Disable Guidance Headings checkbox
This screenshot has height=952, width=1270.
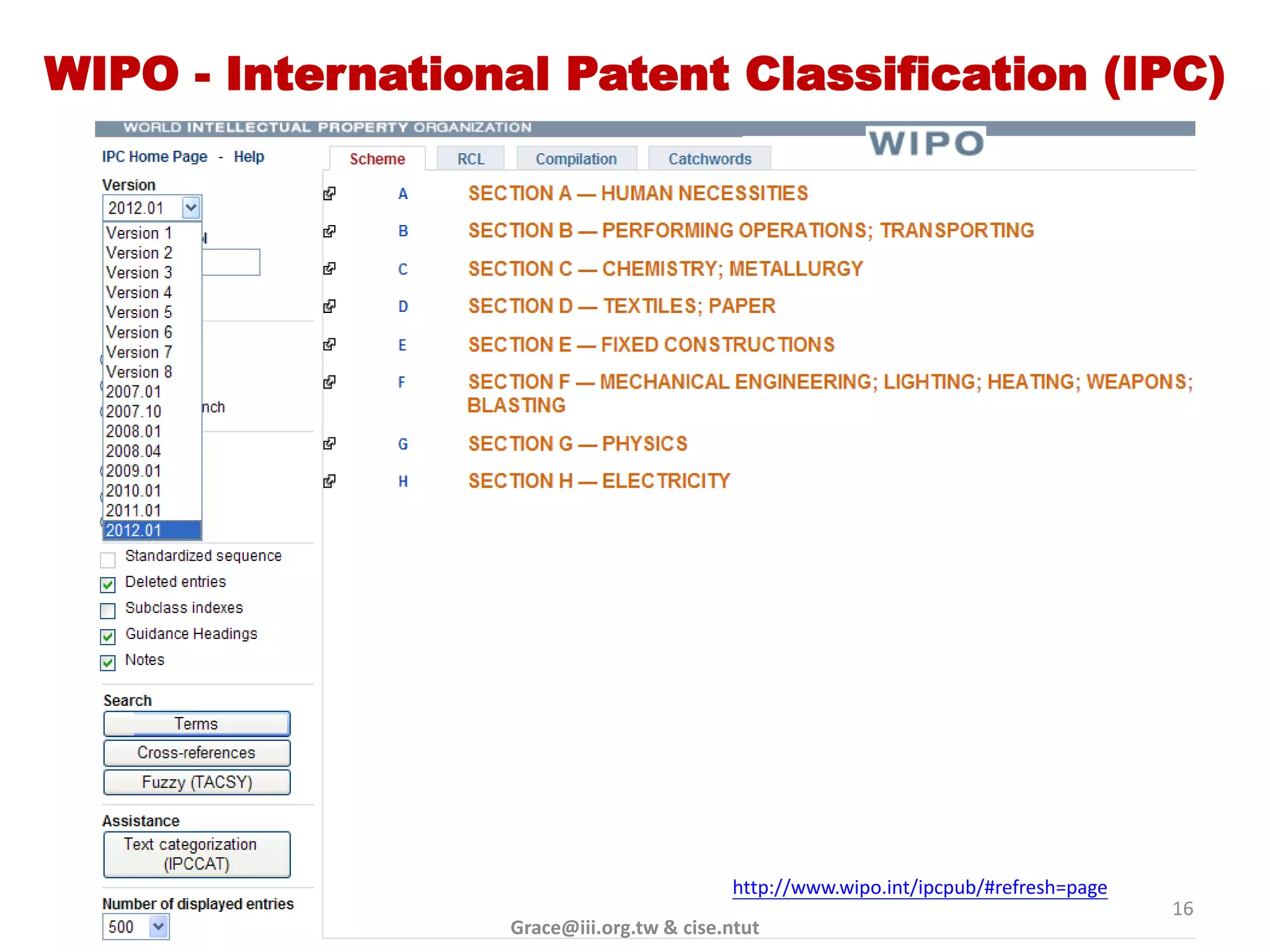click(108, 637)
